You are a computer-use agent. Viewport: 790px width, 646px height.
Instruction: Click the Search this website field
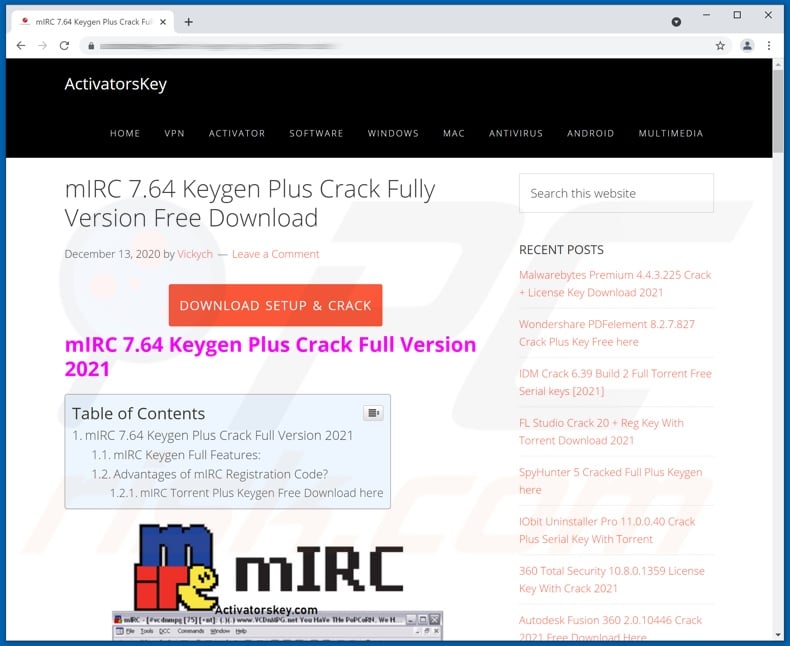point(616,193)
